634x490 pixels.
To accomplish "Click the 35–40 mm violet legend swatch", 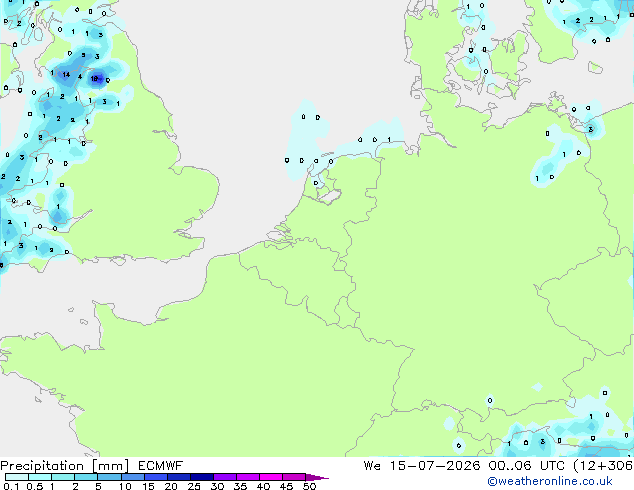I will coord(247,477).
